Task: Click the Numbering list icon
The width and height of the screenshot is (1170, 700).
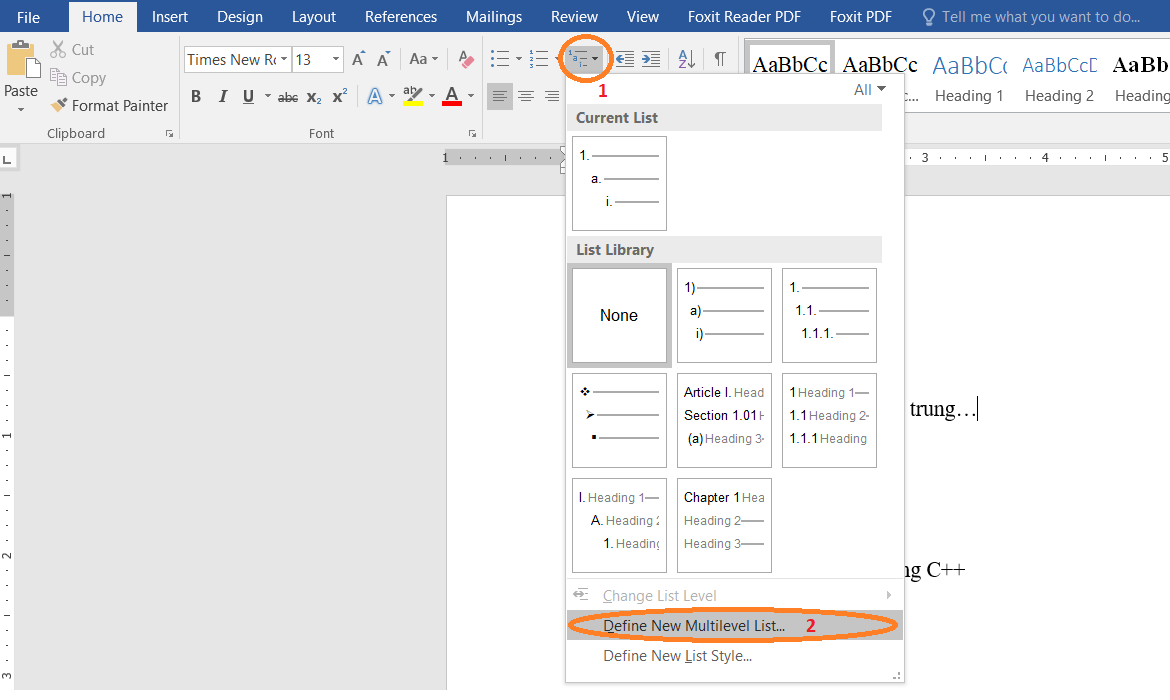Action: [x=539, y=59]
